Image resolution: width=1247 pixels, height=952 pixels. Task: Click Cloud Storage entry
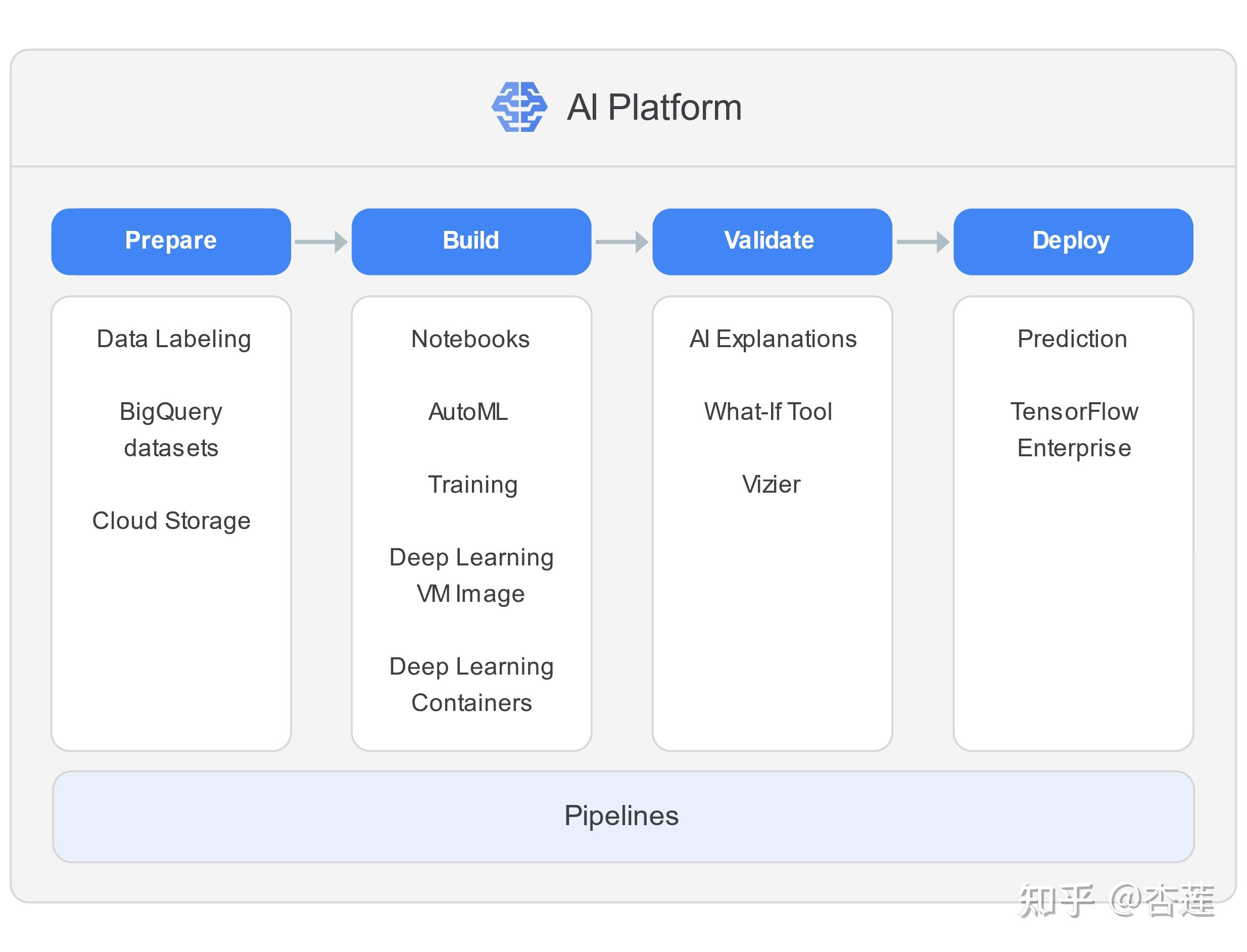coord(172,521)
